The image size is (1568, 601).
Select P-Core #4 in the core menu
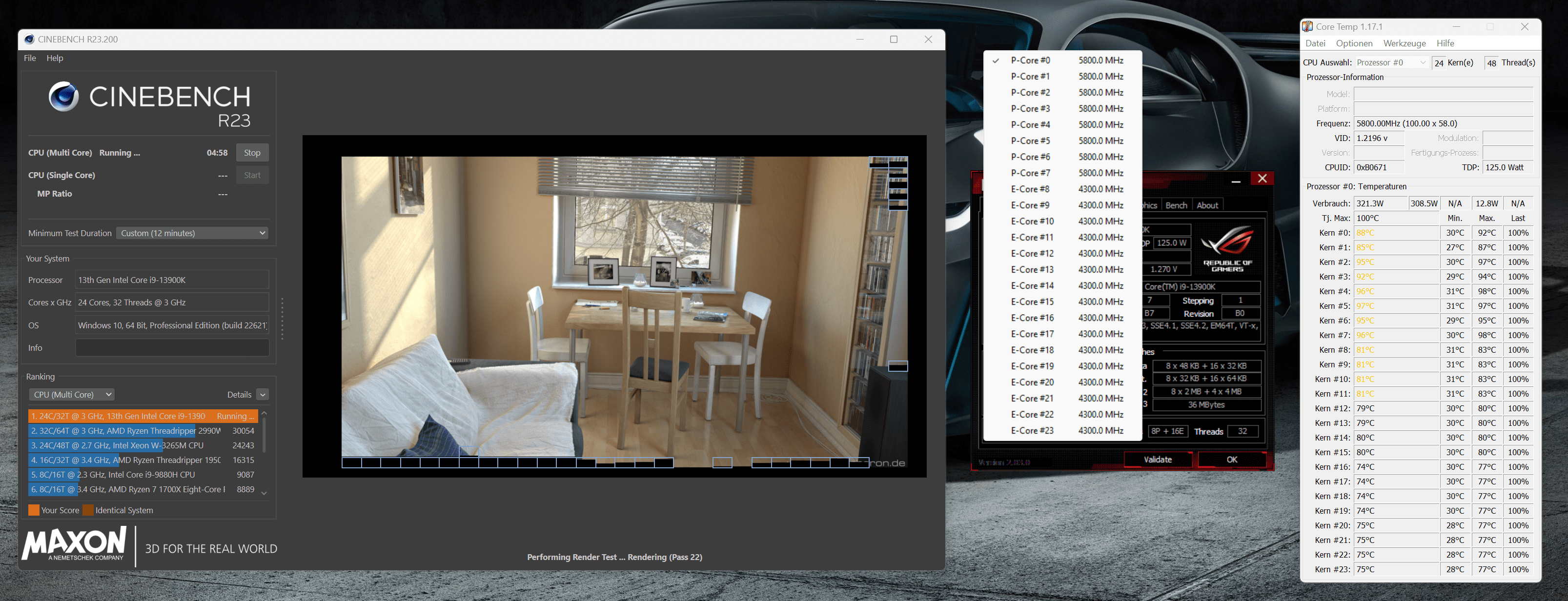(1062, 125)
